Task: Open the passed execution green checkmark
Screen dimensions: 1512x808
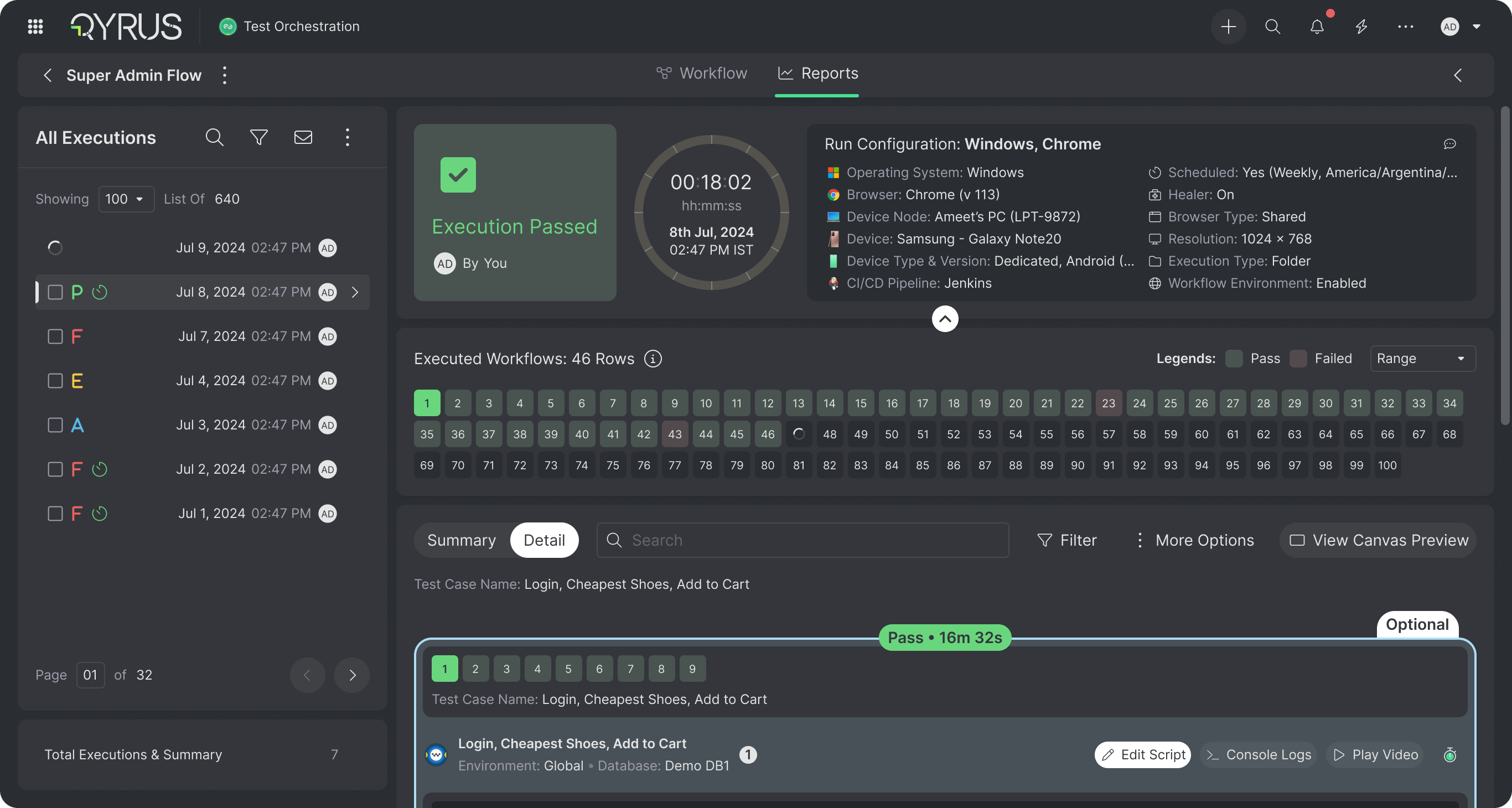Action: [x=458, y=175]
